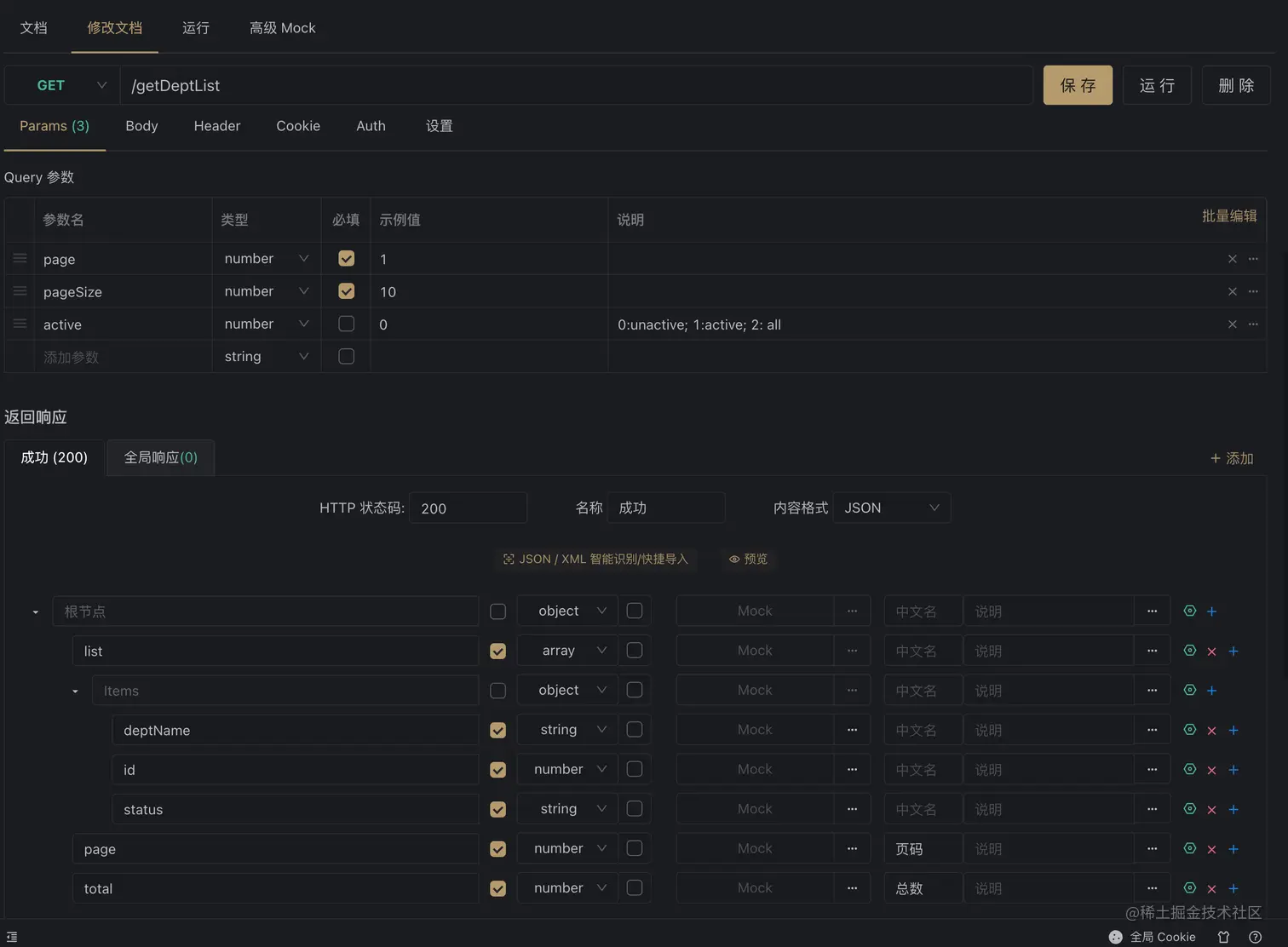The width and height of the screenshot is (1288, 947).
Task: Open more options for the active query row
Action: point(1253,324)
